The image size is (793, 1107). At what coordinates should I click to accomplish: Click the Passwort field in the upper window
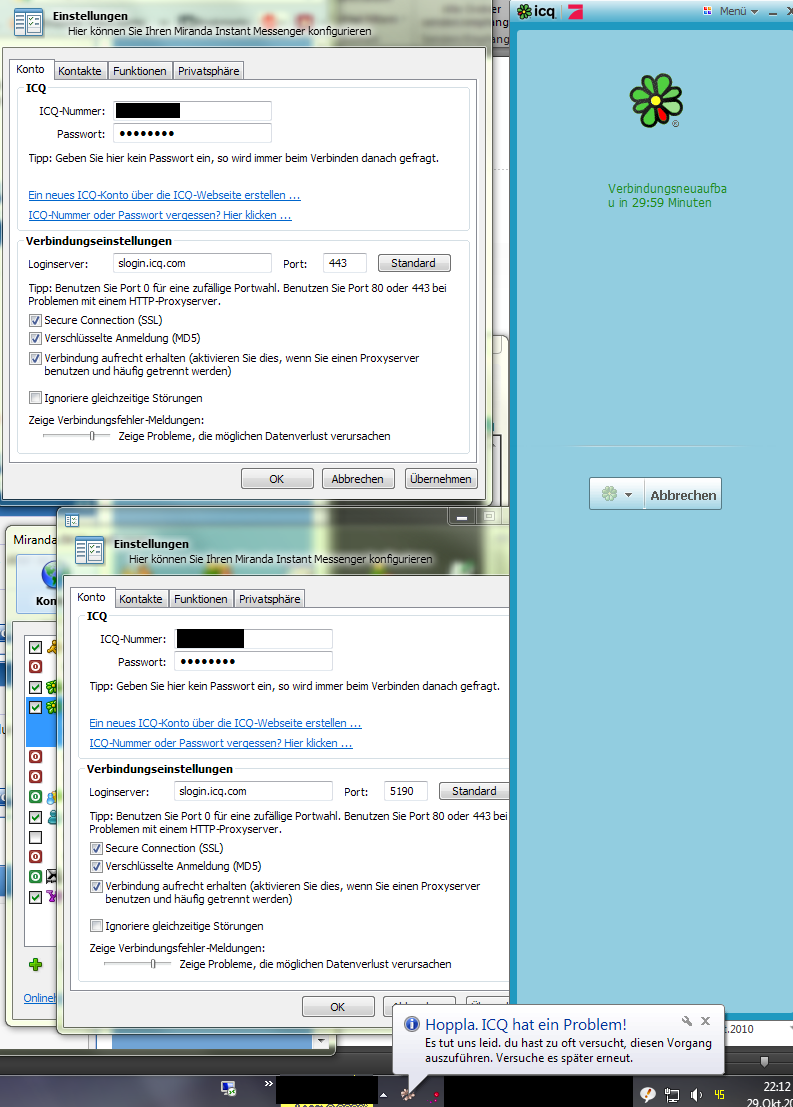192,133
